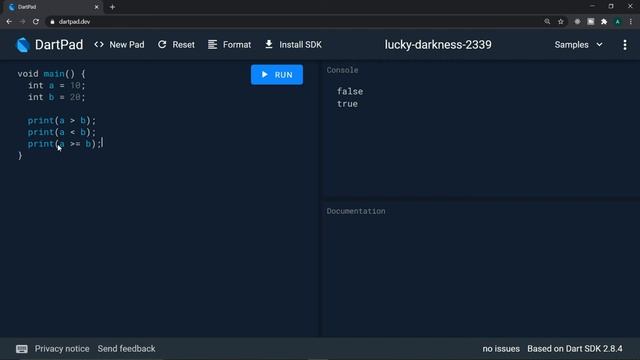The height and width of the screenshot is (360, 640).
Task: Click Install SDK
Action: click(x=293, y=45)
